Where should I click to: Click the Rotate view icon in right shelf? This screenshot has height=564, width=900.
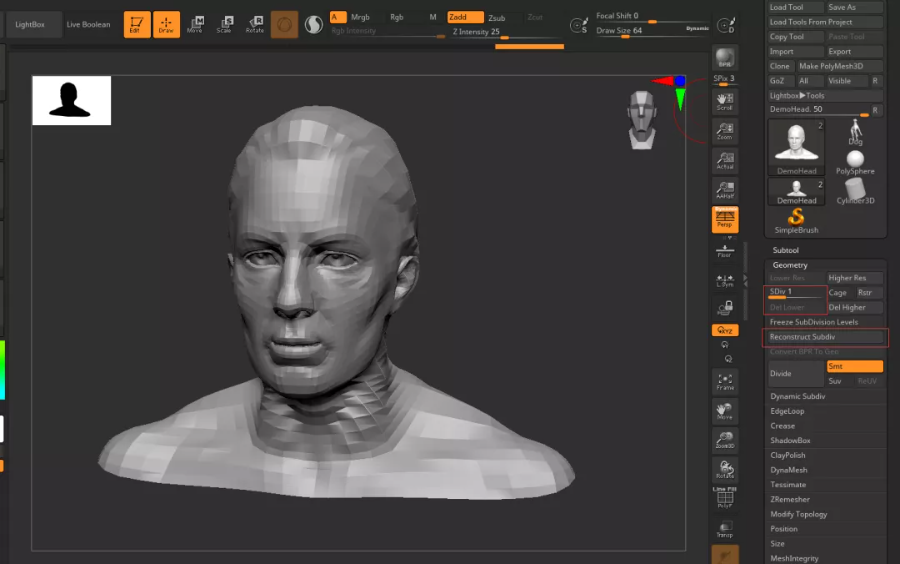(x=725, y=470)
